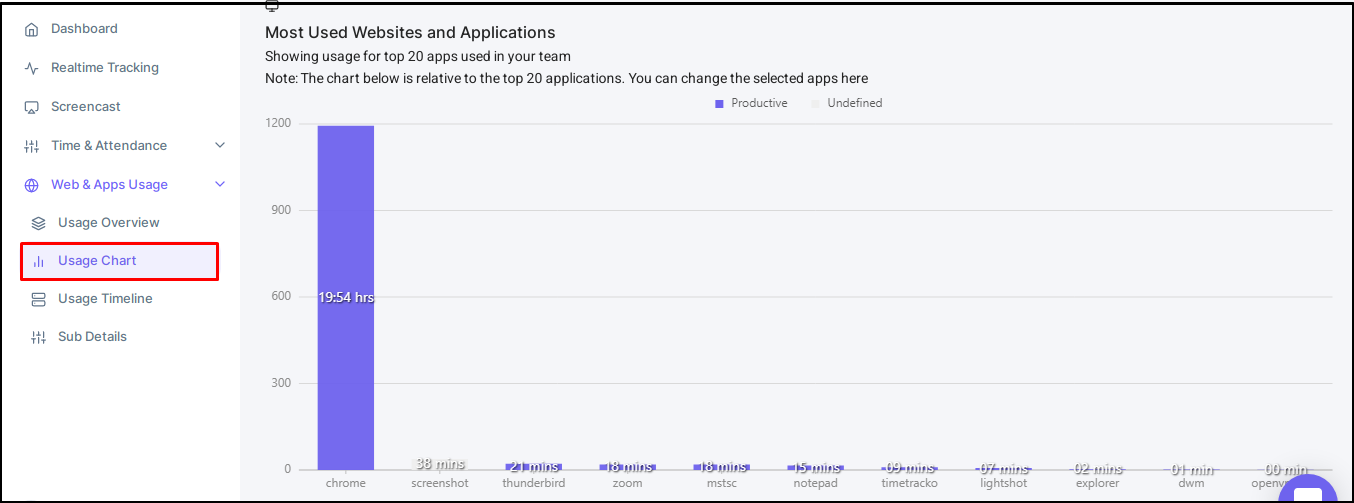Viewport: 1354px width, 503px height.
Task: Expand the Time & Attendance chevron
Action: pos(220,146)
